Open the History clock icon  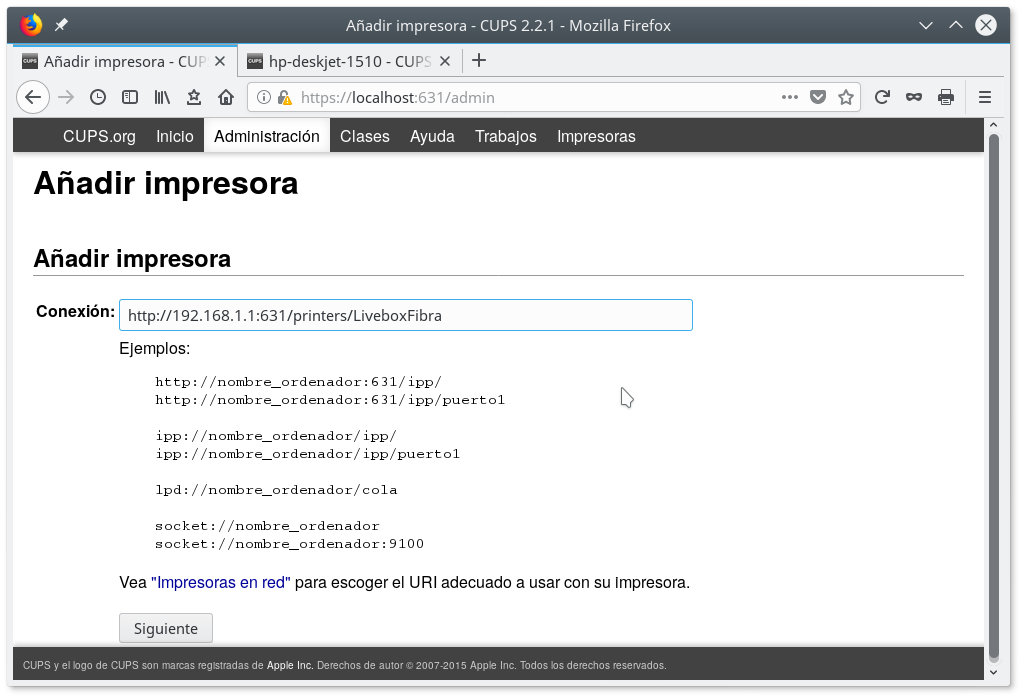click(x=97, y=97)
